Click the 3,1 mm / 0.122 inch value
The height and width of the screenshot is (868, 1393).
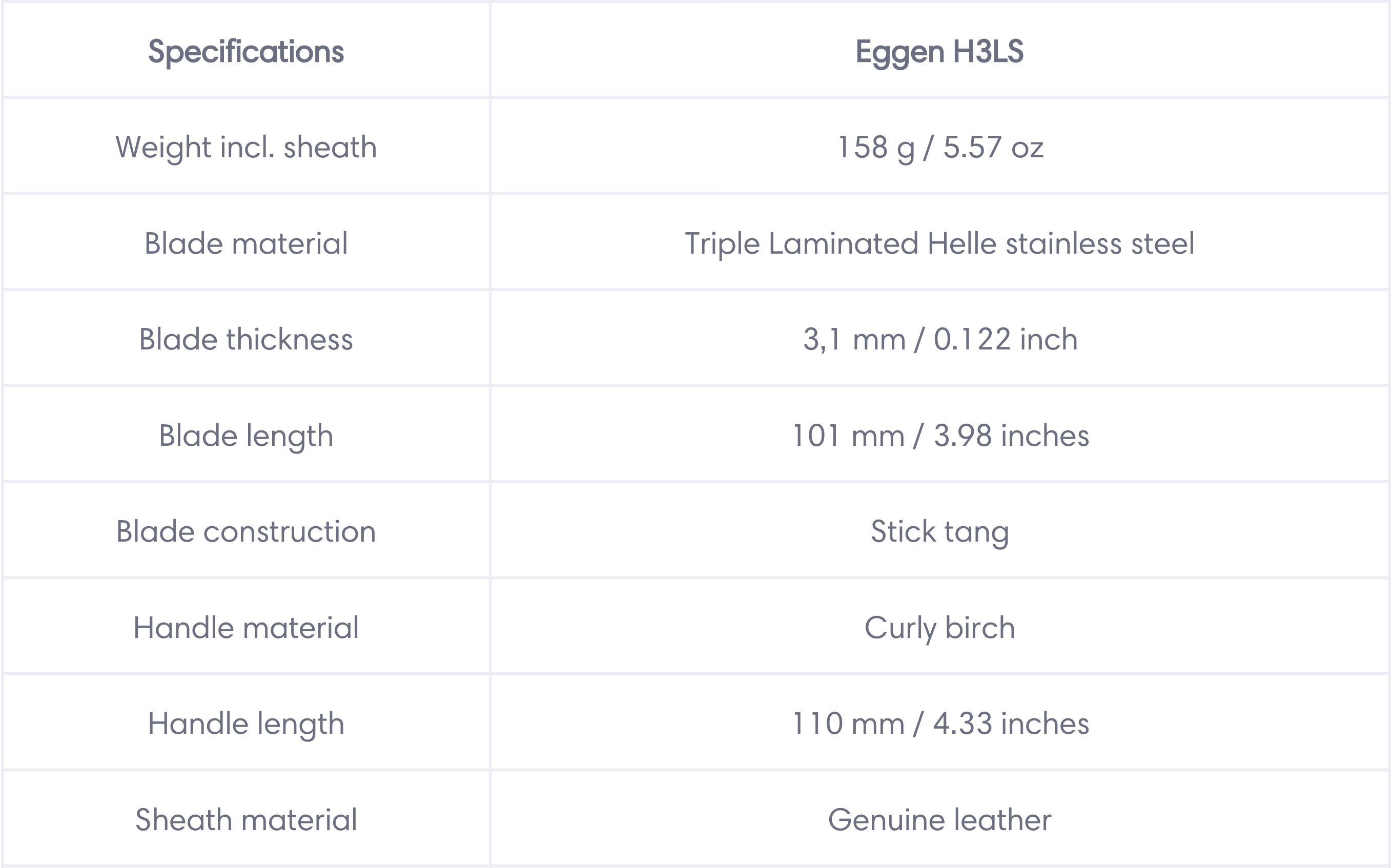[x=939, y=339]
